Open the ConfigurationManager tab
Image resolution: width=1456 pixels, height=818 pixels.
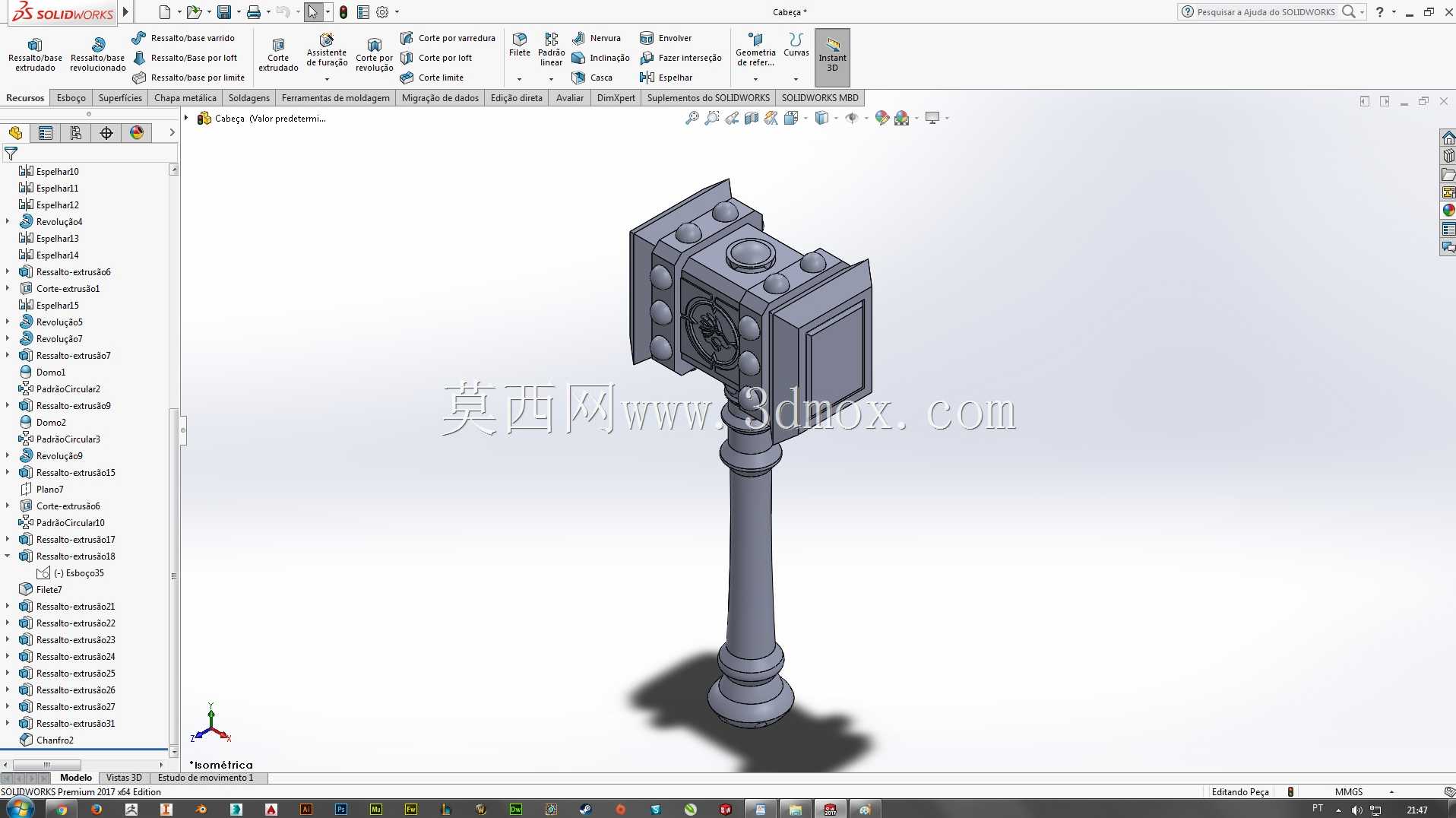coord(76,133)
